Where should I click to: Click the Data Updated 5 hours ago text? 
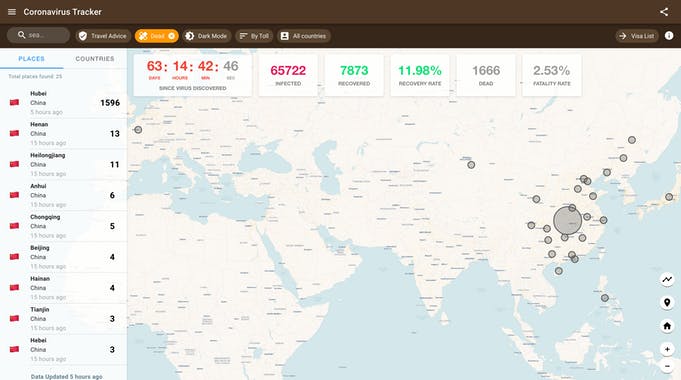tap(66, 377)
